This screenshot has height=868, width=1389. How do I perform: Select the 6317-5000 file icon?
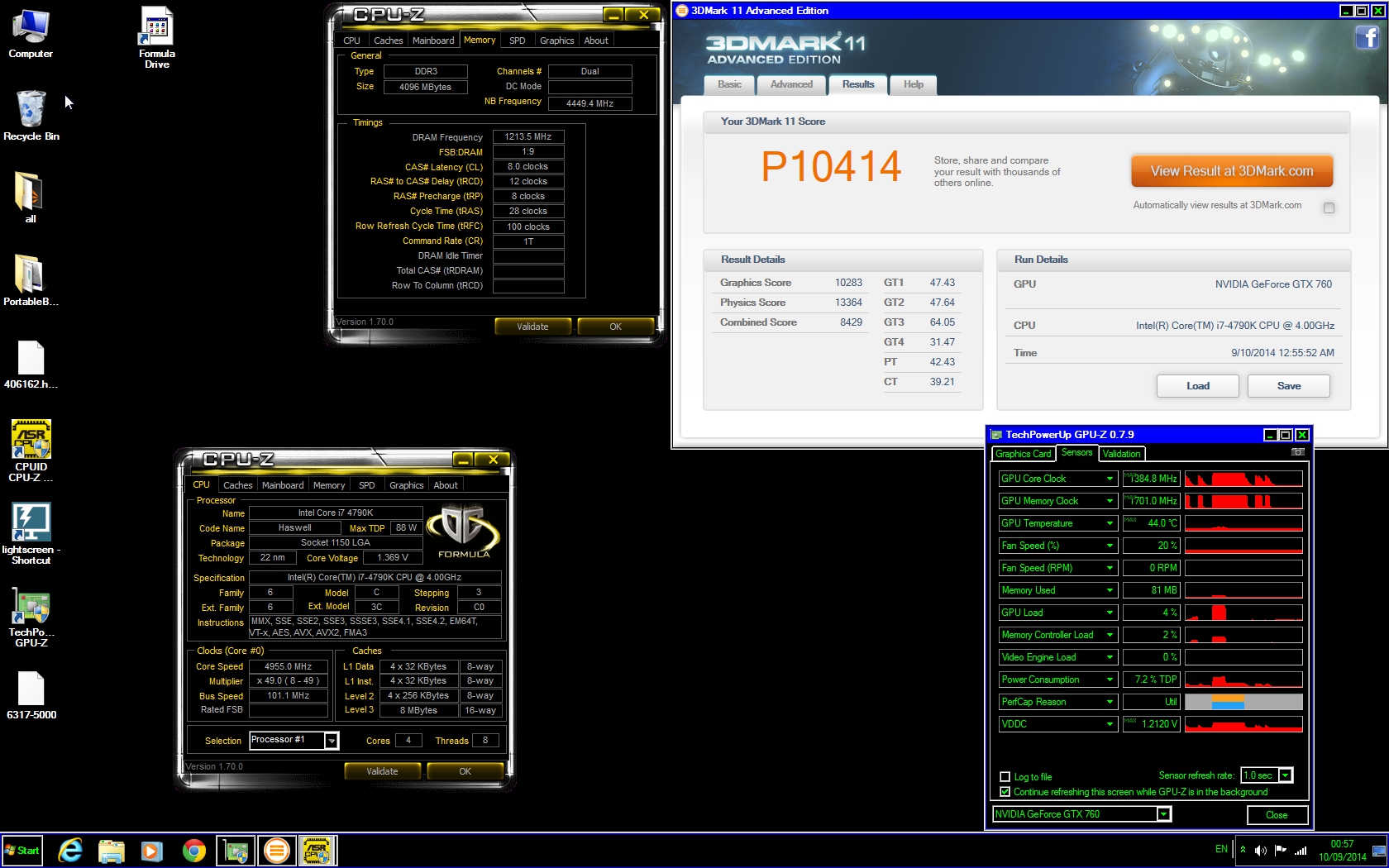pos(31,694)
